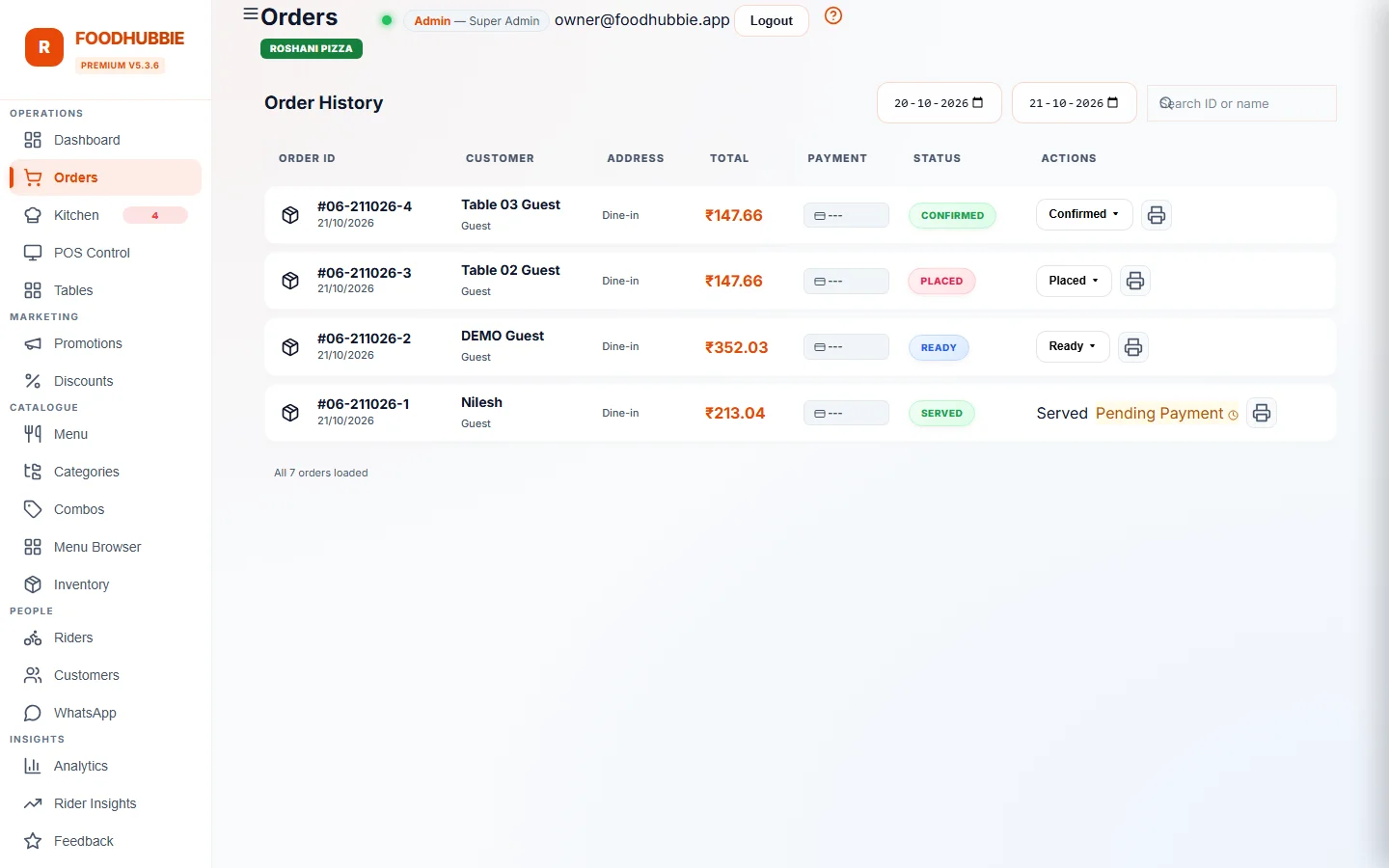
Task: Click the Kitchen count badge 4
Action: pyautogui.click(x=155, y=215)
